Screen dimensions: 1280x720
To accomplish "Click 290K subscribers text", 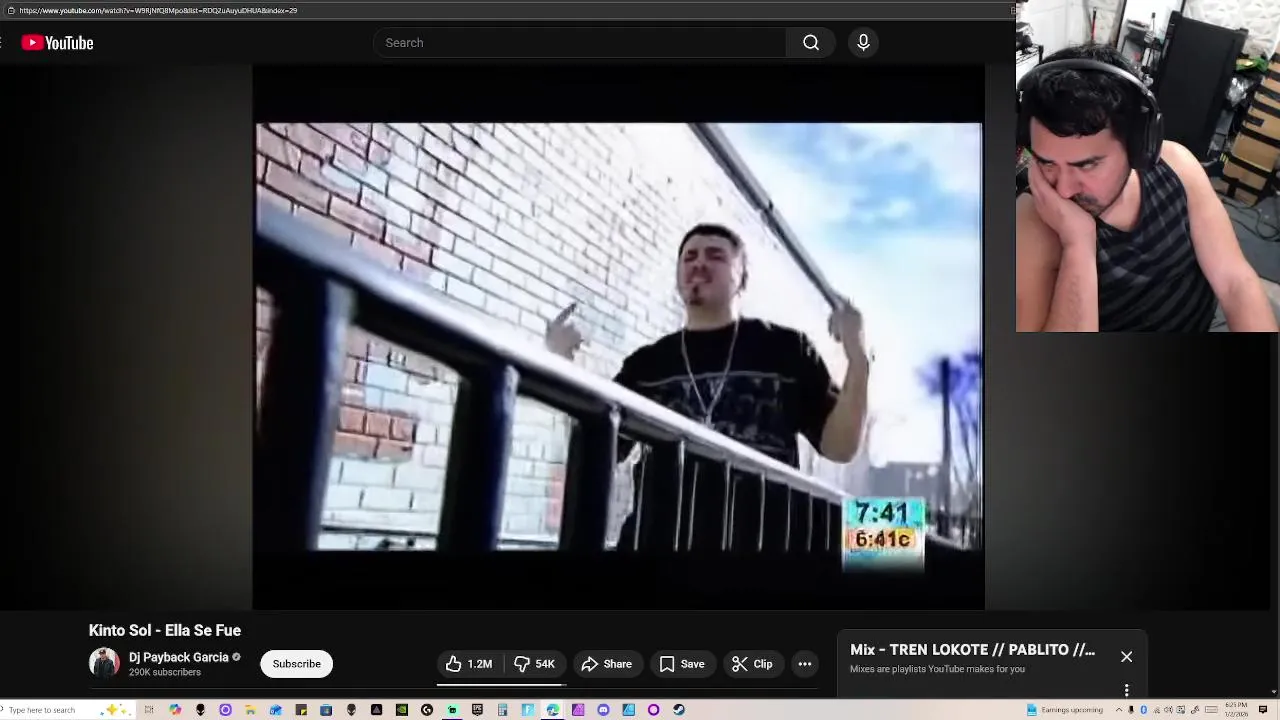I will 165,672.
